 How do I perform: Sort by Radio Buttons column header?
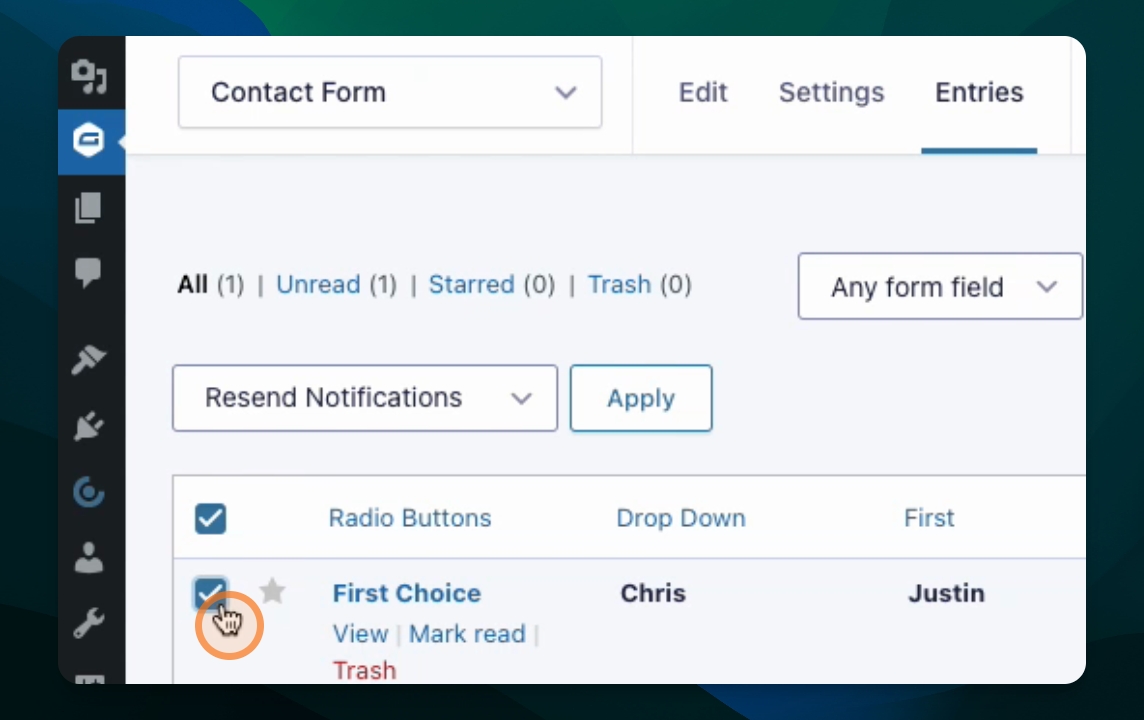click(x=410, y=518)
